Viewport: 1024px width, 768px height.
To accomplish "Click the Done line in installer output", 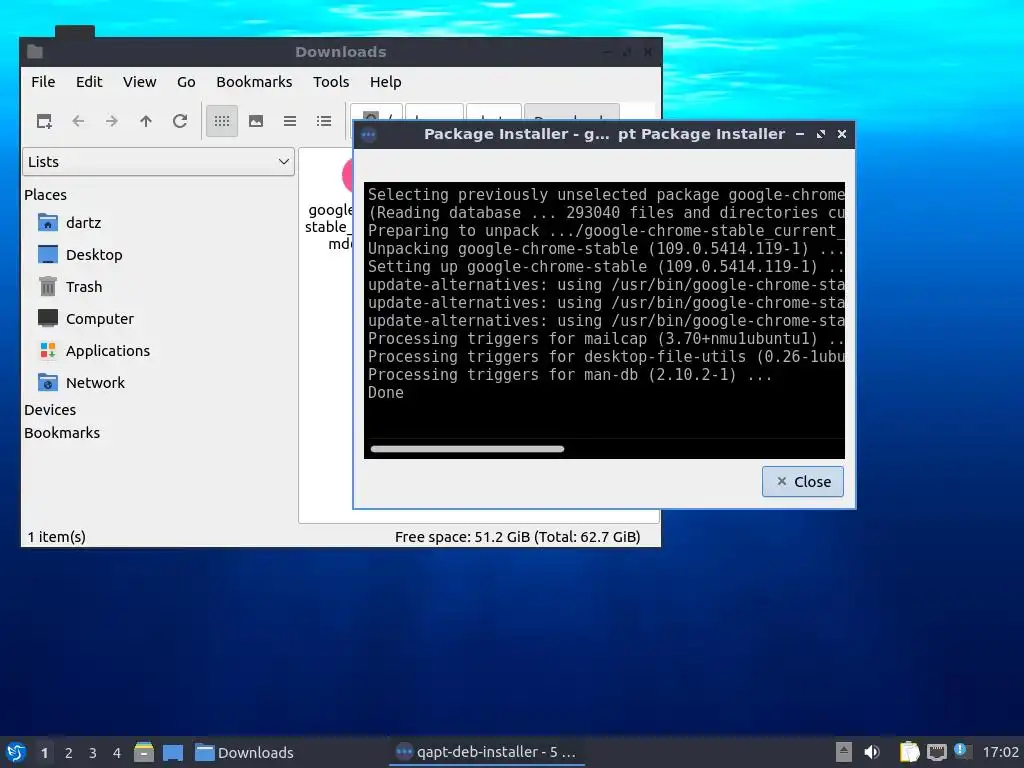I will click(386, 392).
